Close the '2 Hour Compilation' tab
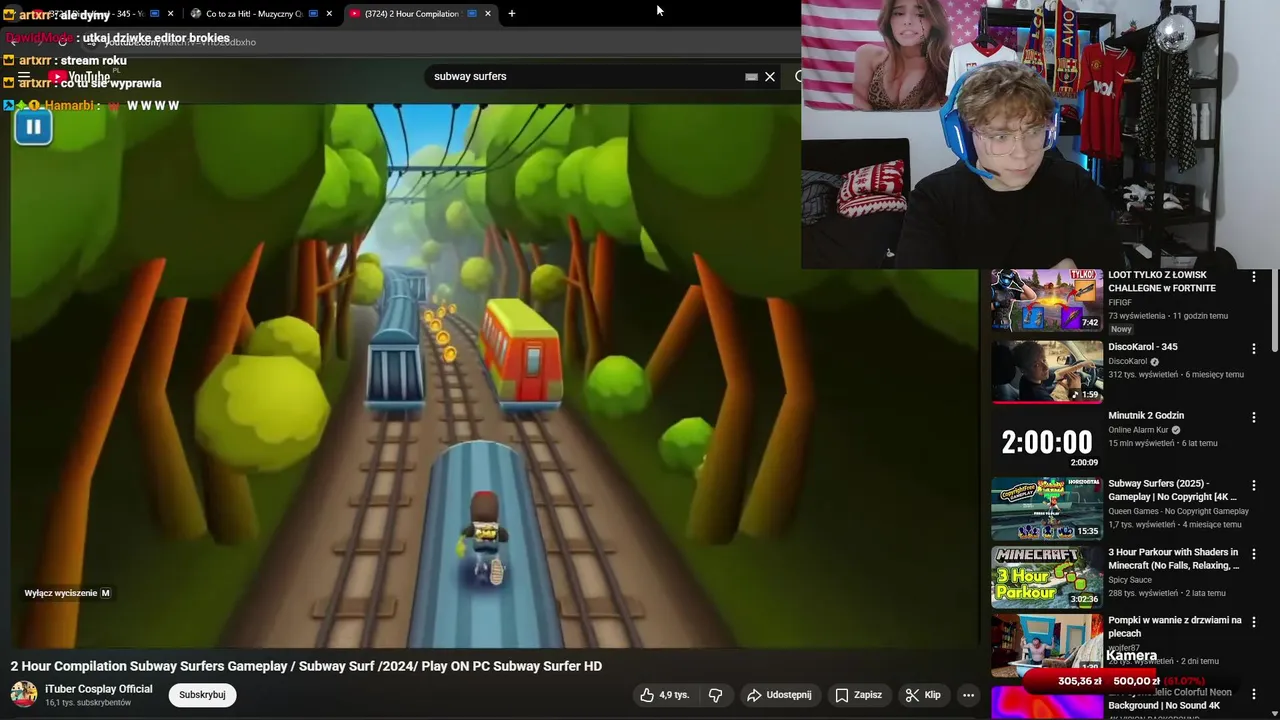This screenshot has width=1280, height=720. pos(488,14)
